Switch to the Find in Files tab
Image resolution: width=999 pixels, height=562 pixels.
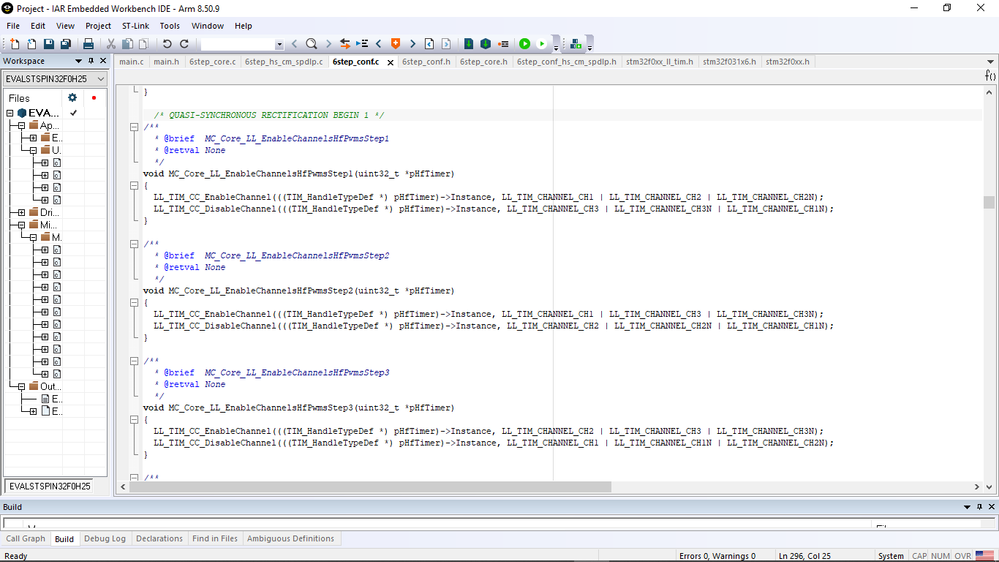(215, 539)
